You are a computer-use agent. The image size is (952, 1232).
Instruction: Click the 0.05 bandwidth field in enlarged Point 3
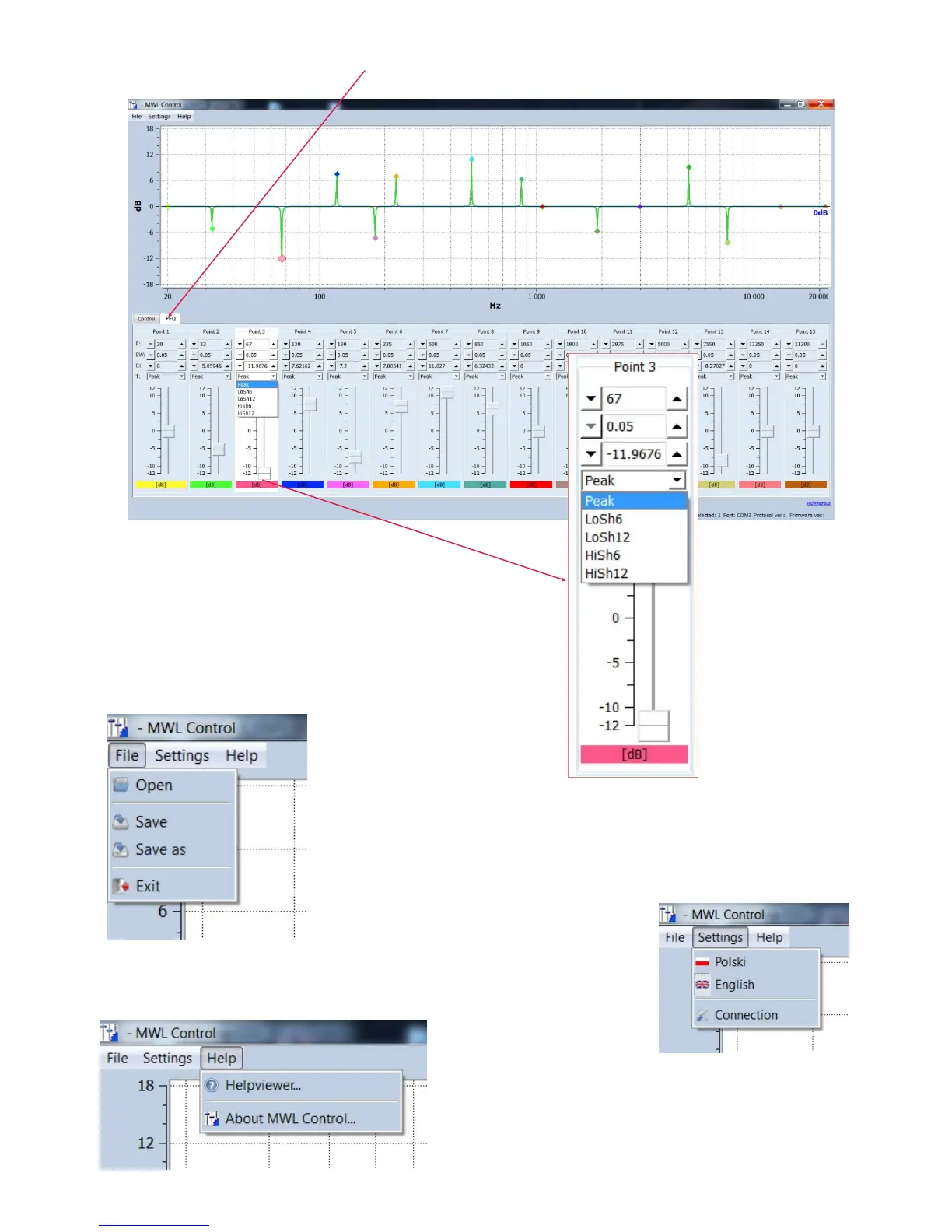(633, 426)
